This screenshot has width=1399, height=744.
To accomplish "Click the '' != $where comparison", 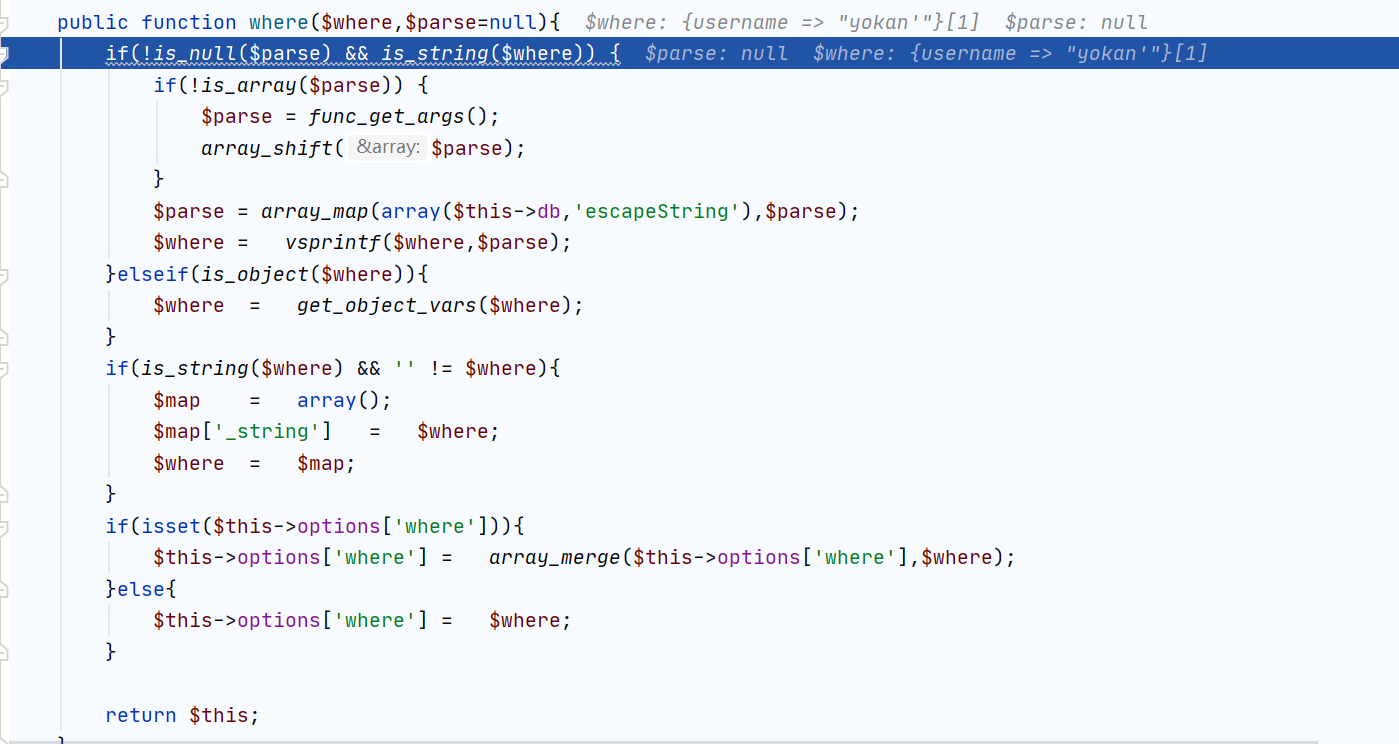I will [x=466, y=368].
